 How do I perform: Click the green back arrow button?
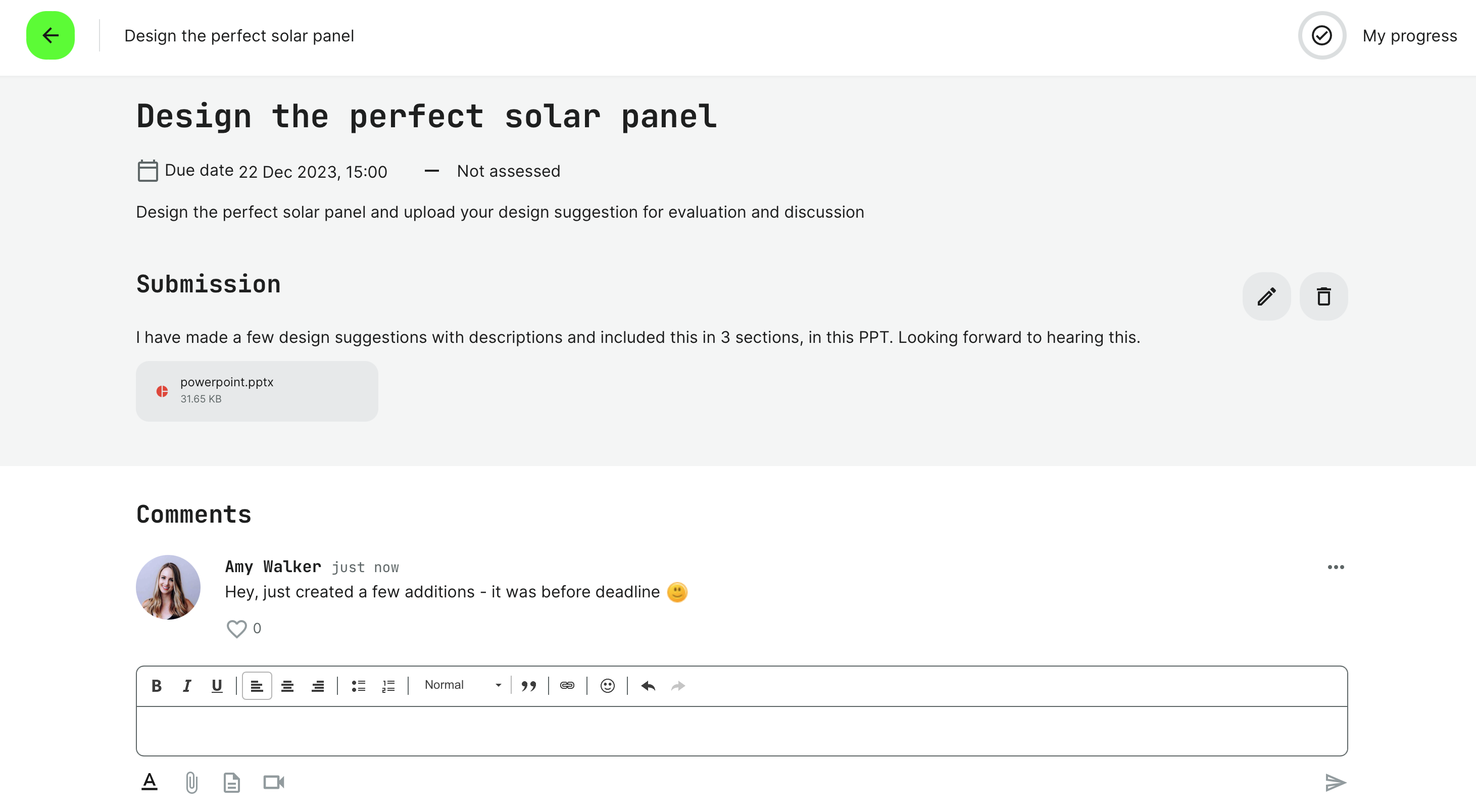tap(51, 35)
